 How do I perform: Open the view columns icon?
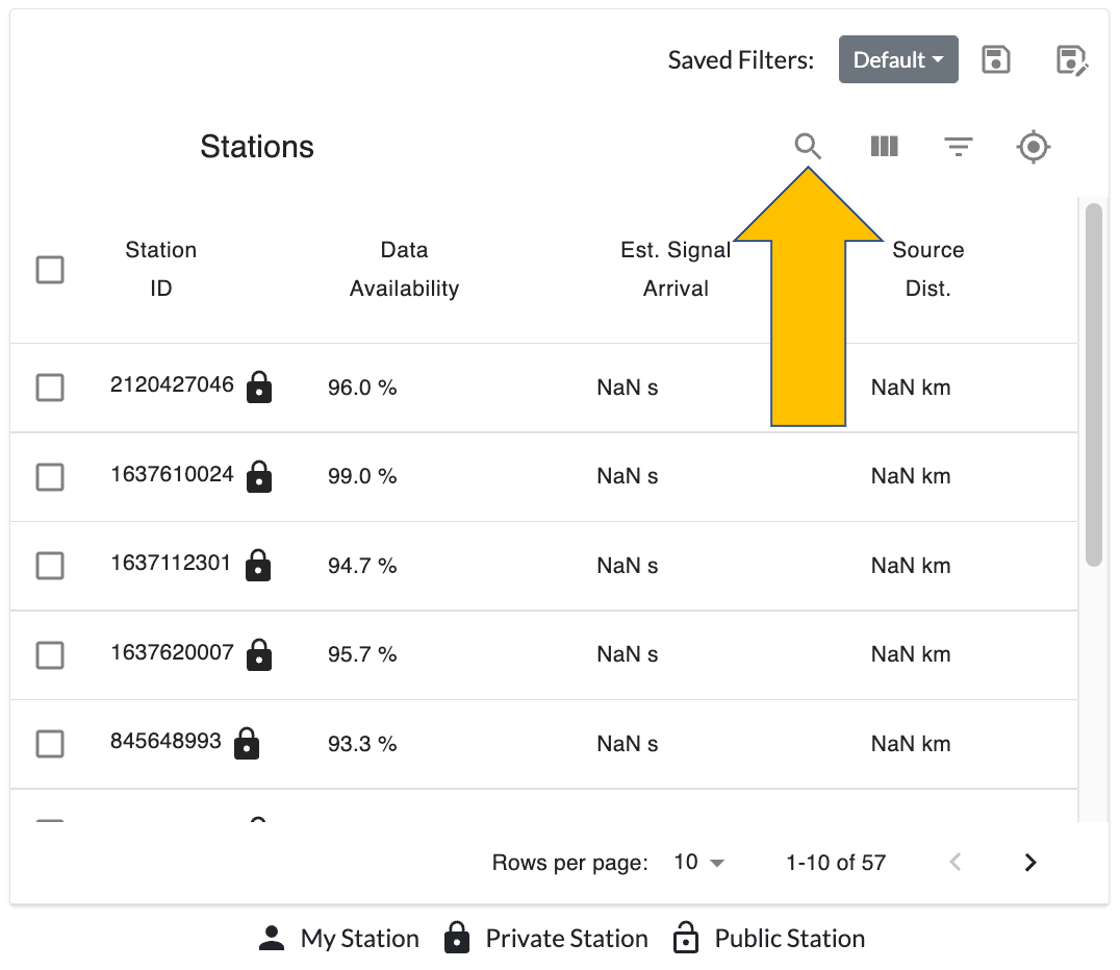(x=884, y=147)
